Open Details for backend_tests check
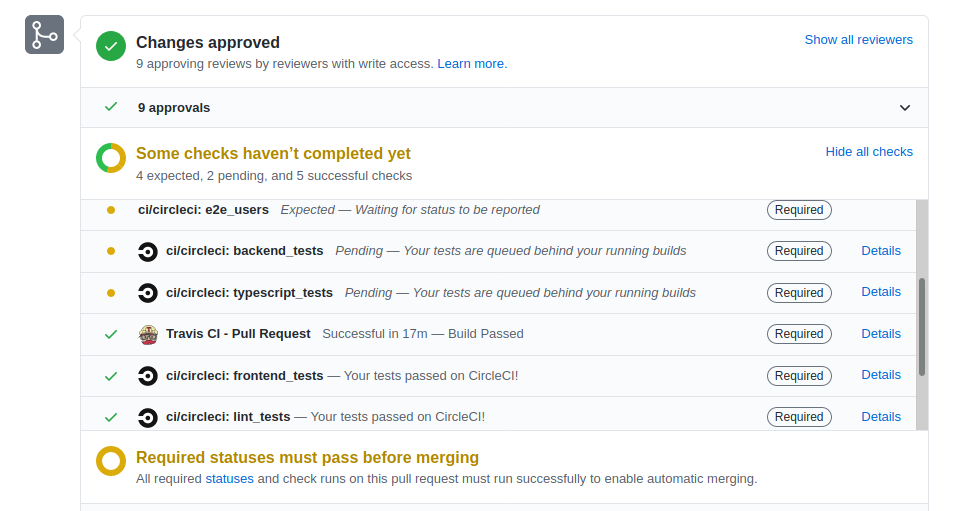 pyautogui.click(x=881, y=251)
